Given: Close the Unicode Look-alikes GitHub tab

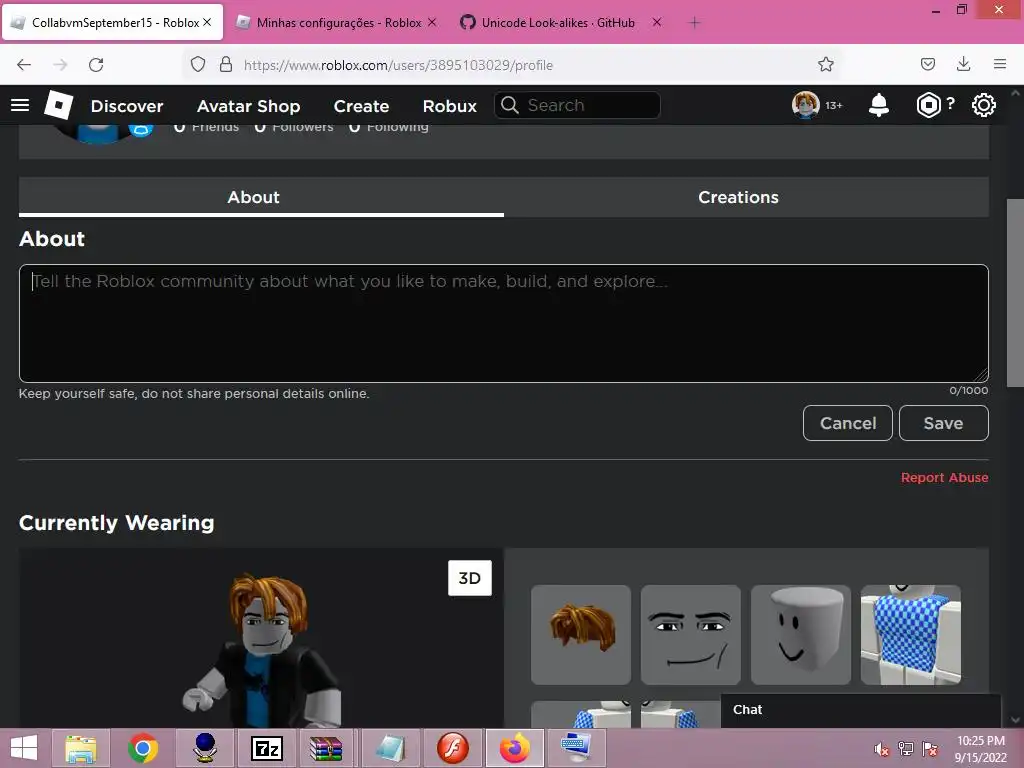Looking at the screenshot, I should tap(657, 22).
